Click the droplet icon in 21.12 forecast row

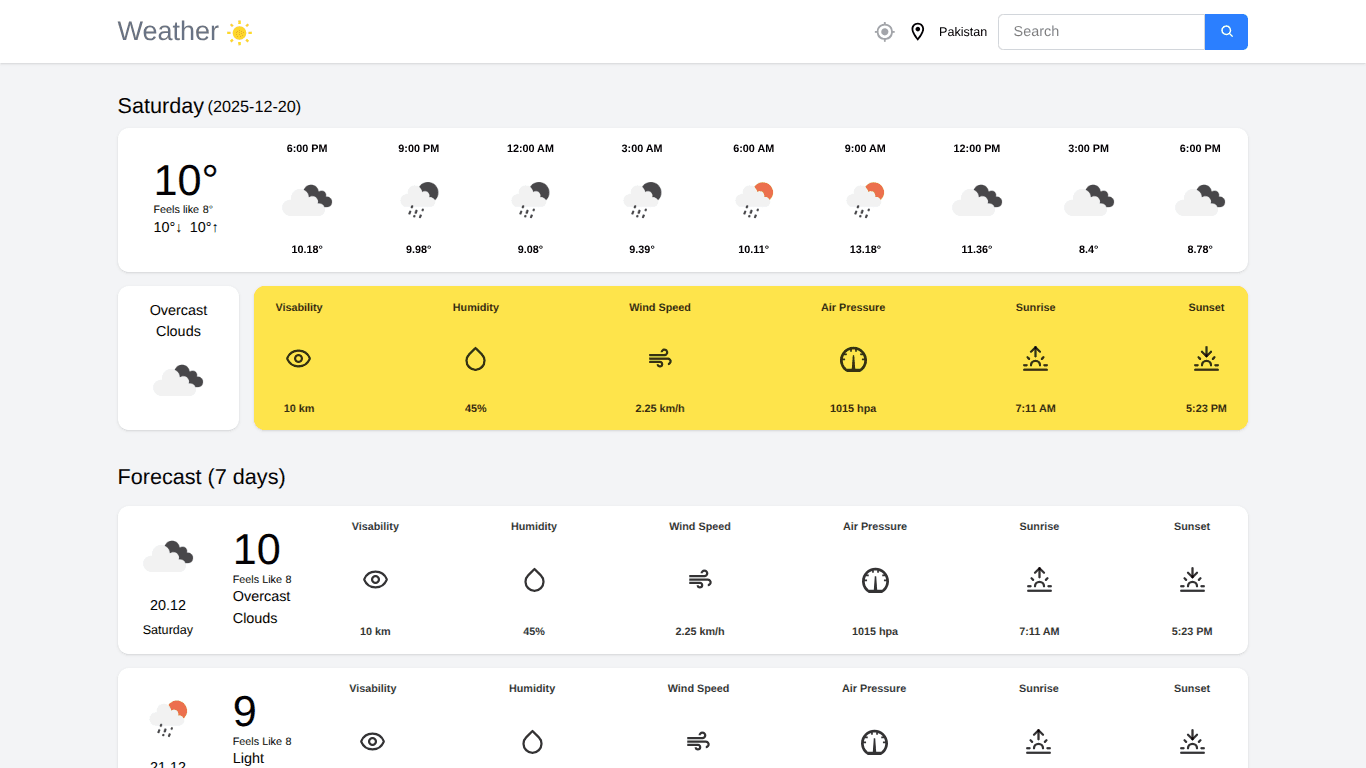pyautogui.click(x=532, y=741)
